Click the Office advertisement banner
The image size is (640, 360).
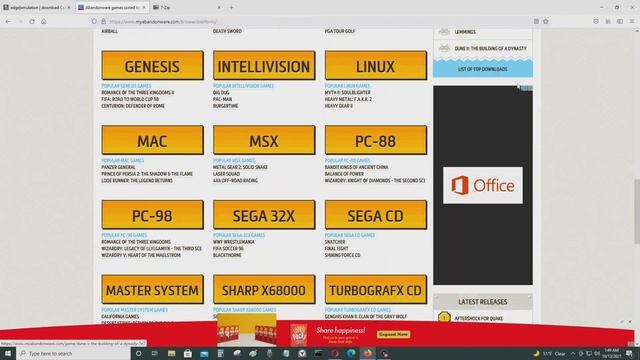(483, 185)
